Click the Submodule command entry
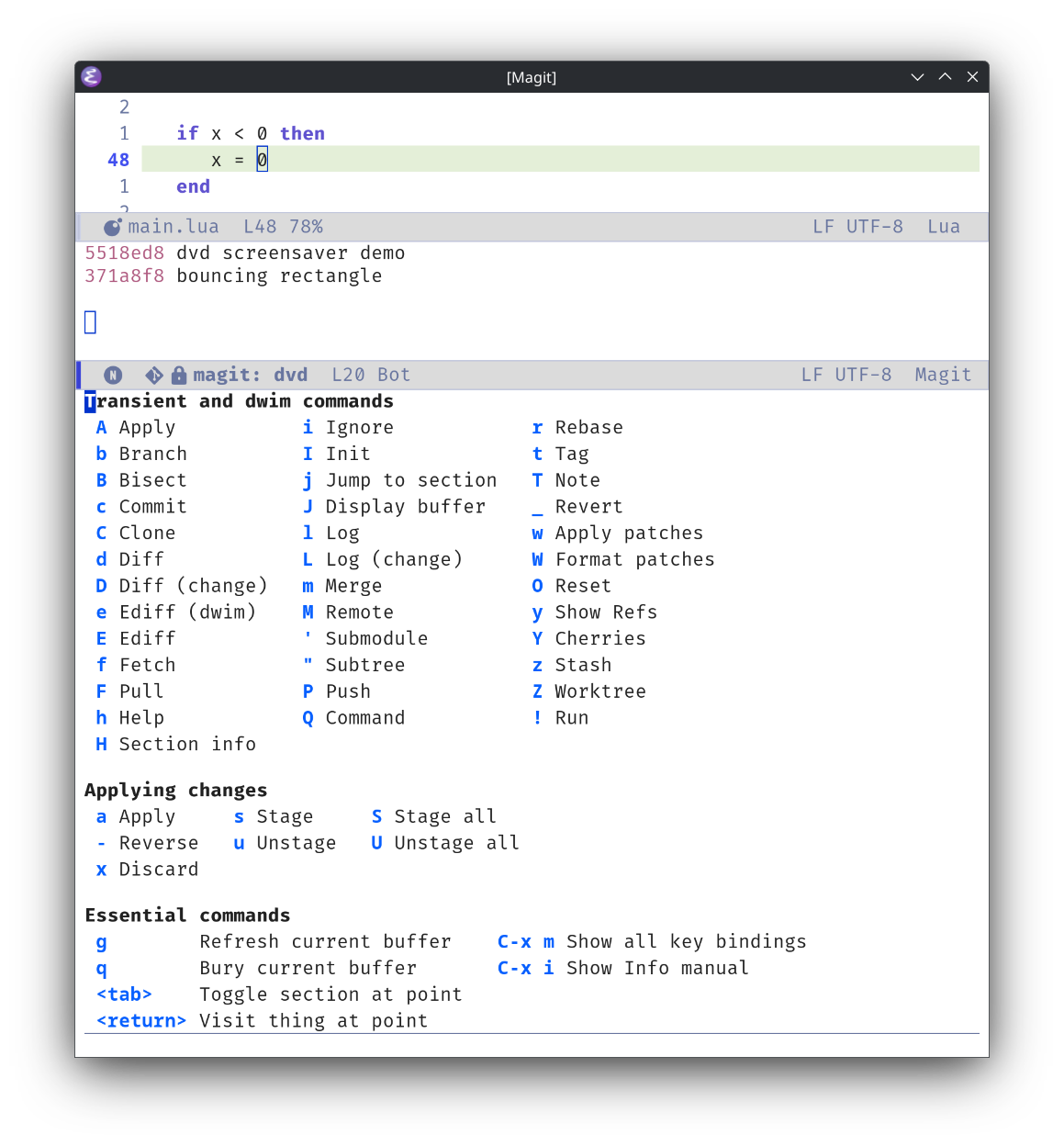 coord(365,638)
